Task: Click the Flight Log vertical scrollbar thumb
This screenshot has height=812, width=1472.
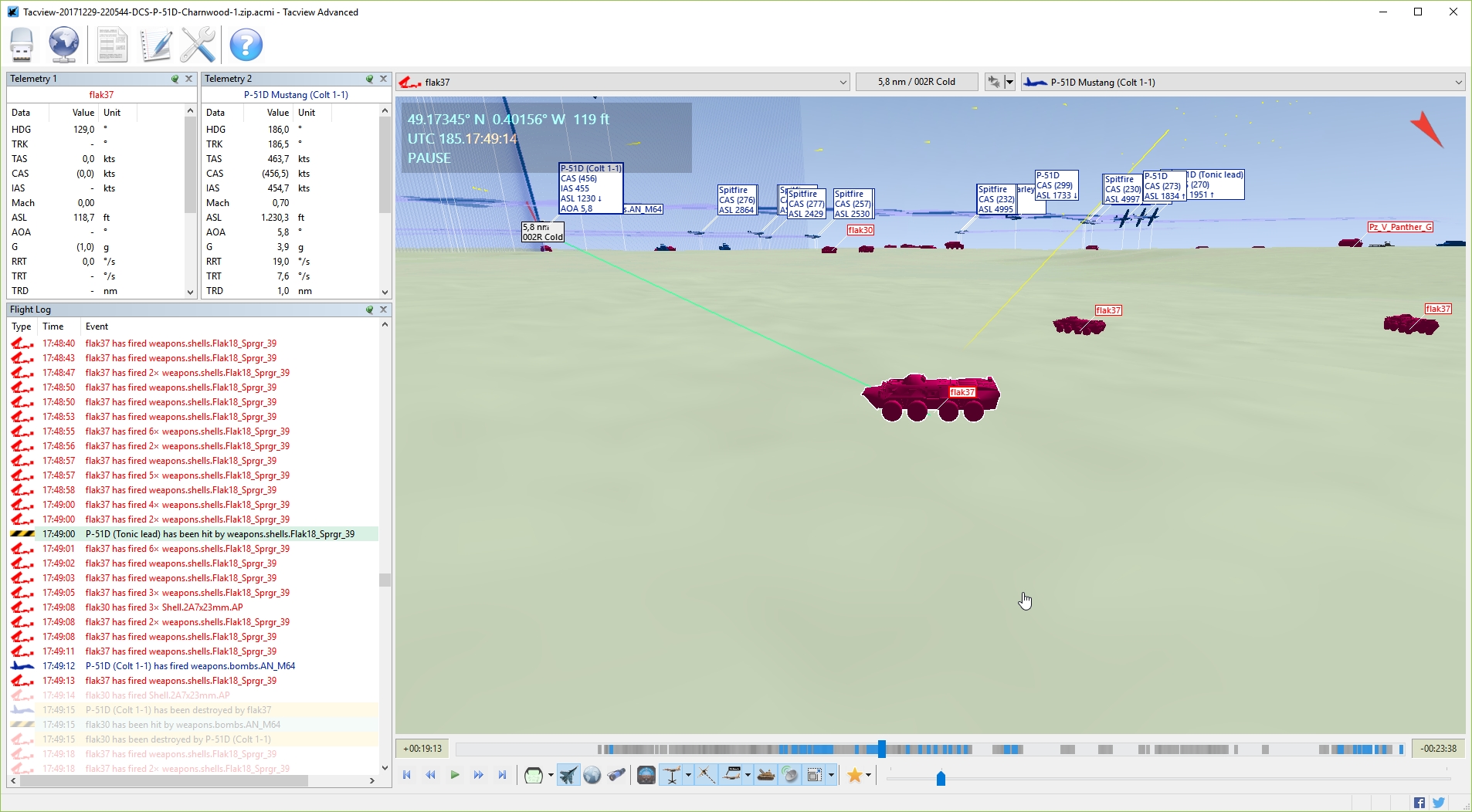Action: (x=385, y=580)
